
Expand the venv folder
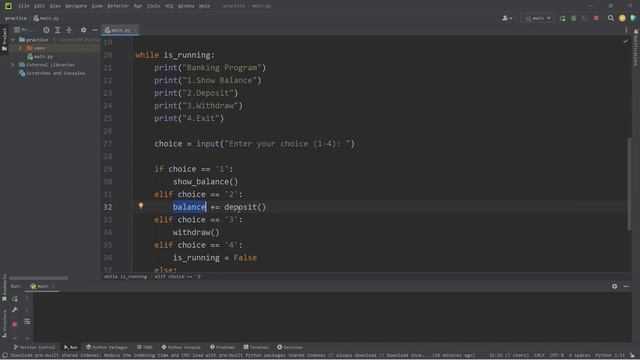tap(20, 48)
